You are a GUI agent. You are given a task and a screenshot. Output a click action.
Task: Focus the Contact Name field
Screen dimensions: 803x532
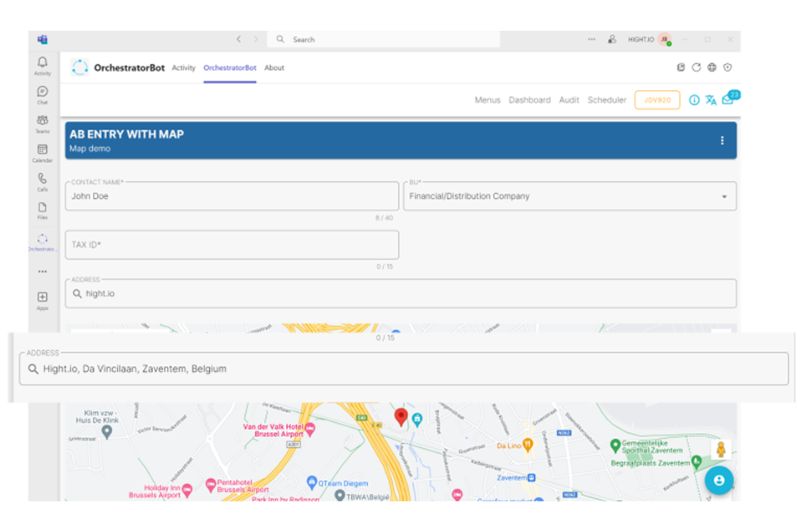click(x=232, y=196)
